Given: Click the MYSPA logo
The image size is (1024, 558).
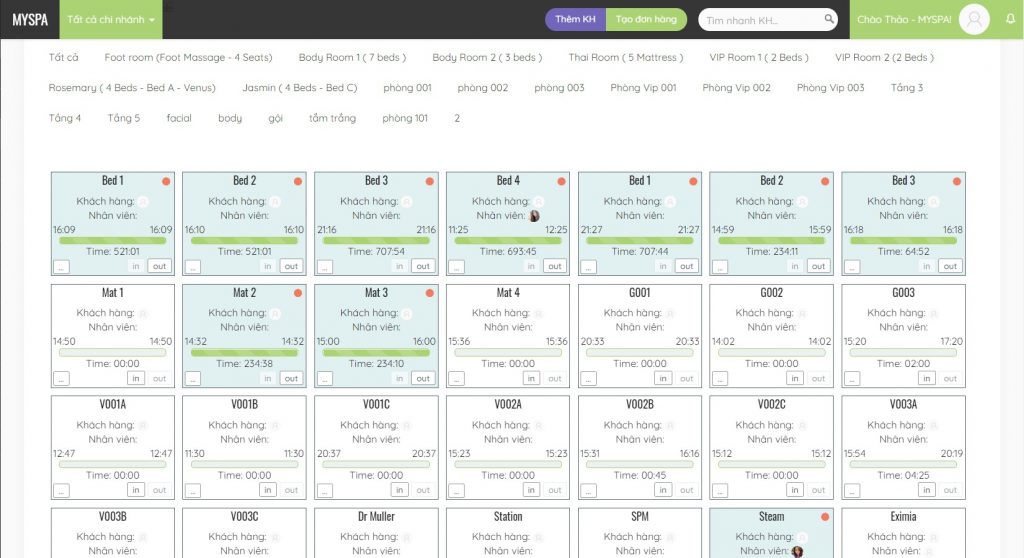Looking at the screenshot, I should coord(30,20).
